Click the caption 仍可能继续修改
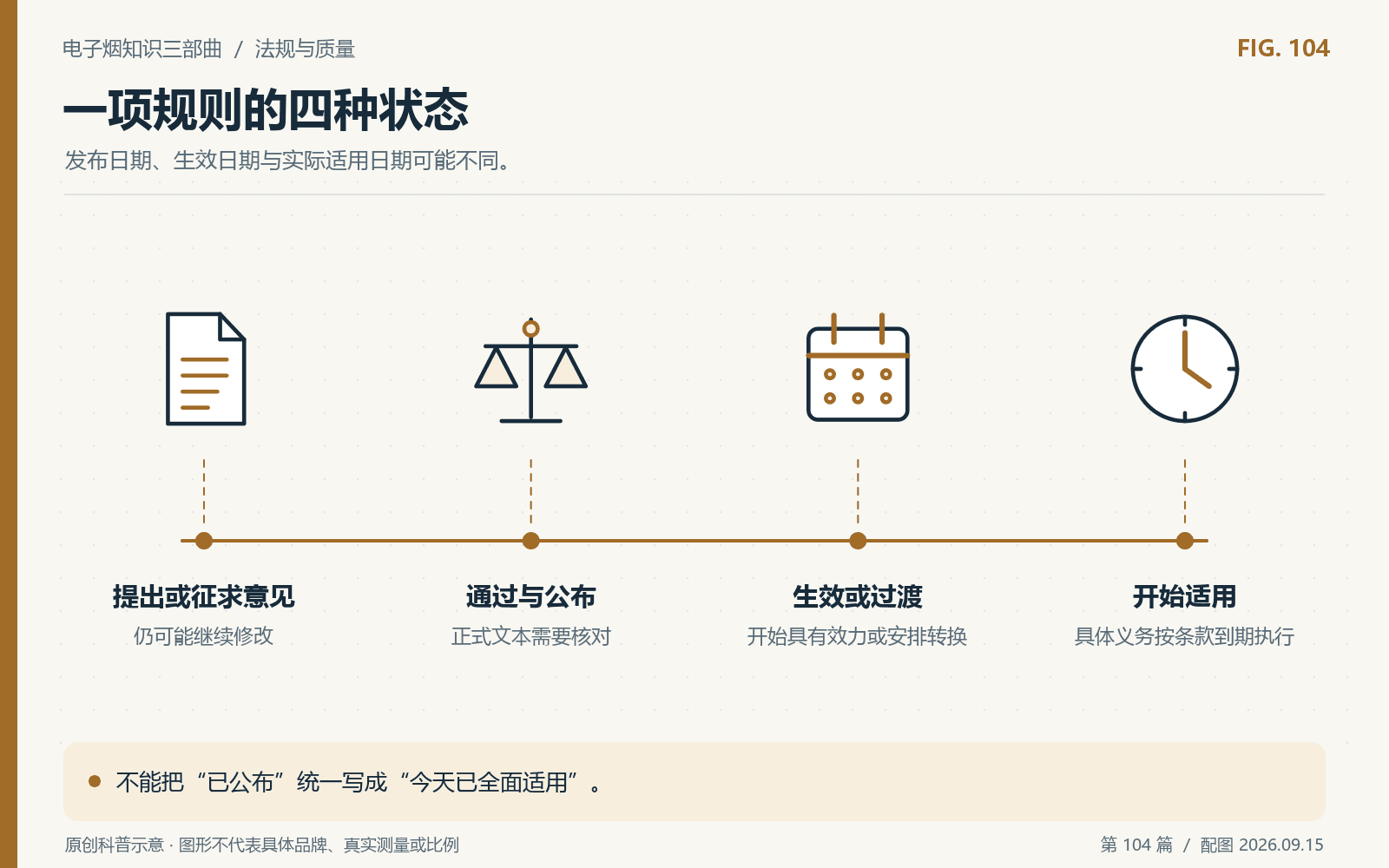The height and width of the screenshot is (868, 1389). [204, 636]
